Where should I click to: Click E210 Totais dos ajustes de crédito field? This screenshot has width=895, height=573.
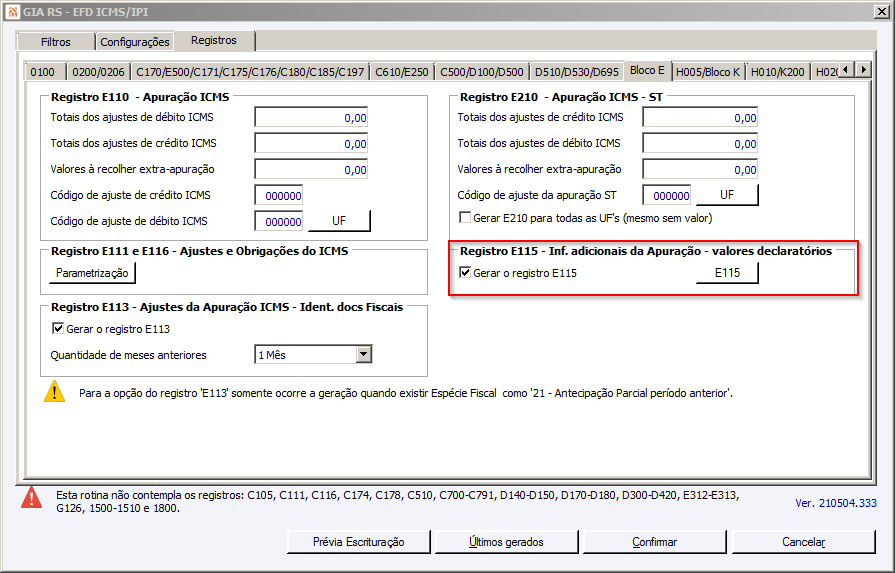[700, 118]
